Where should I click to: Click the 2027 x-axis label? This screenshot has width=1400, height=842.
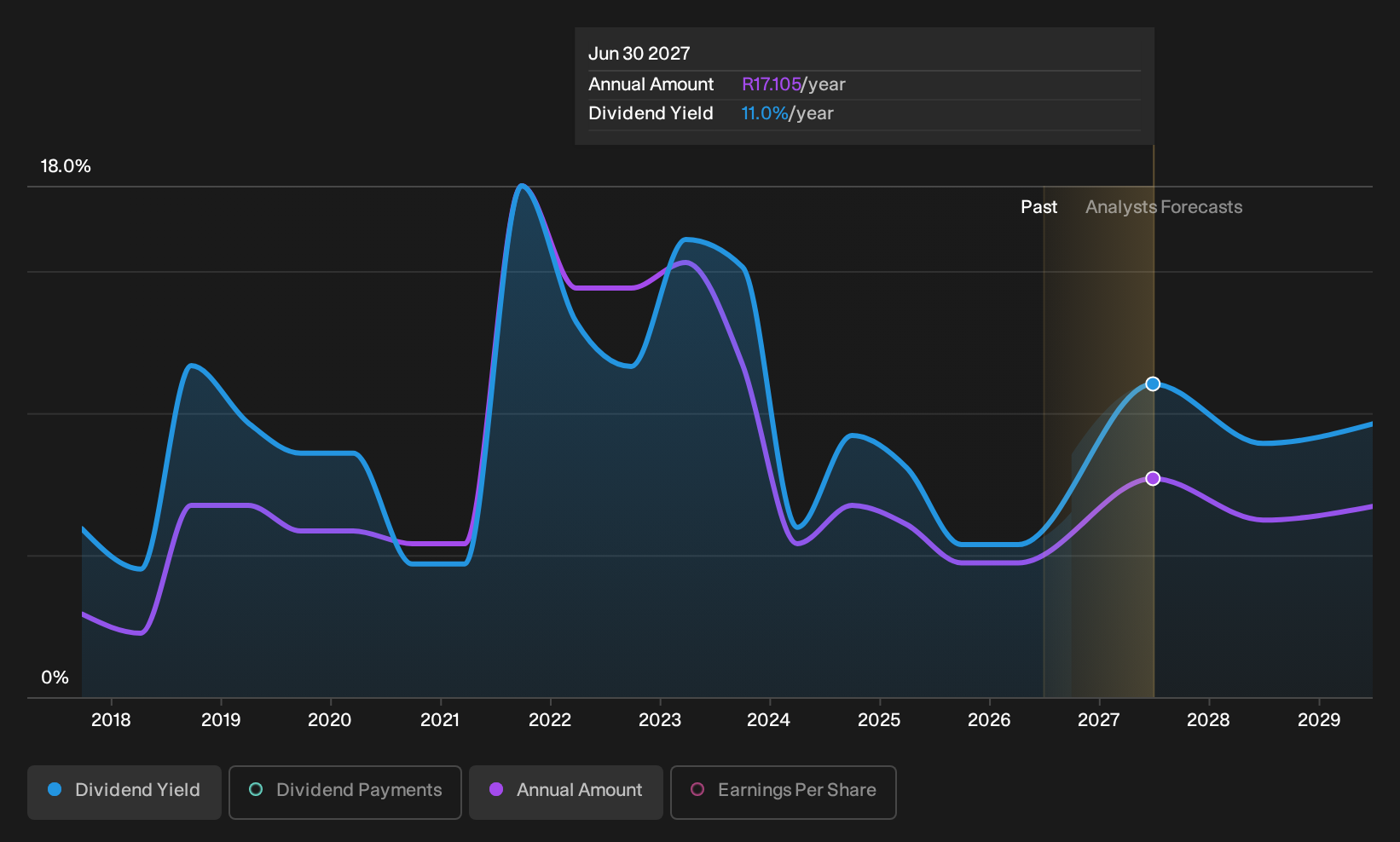coord(1099,720)
